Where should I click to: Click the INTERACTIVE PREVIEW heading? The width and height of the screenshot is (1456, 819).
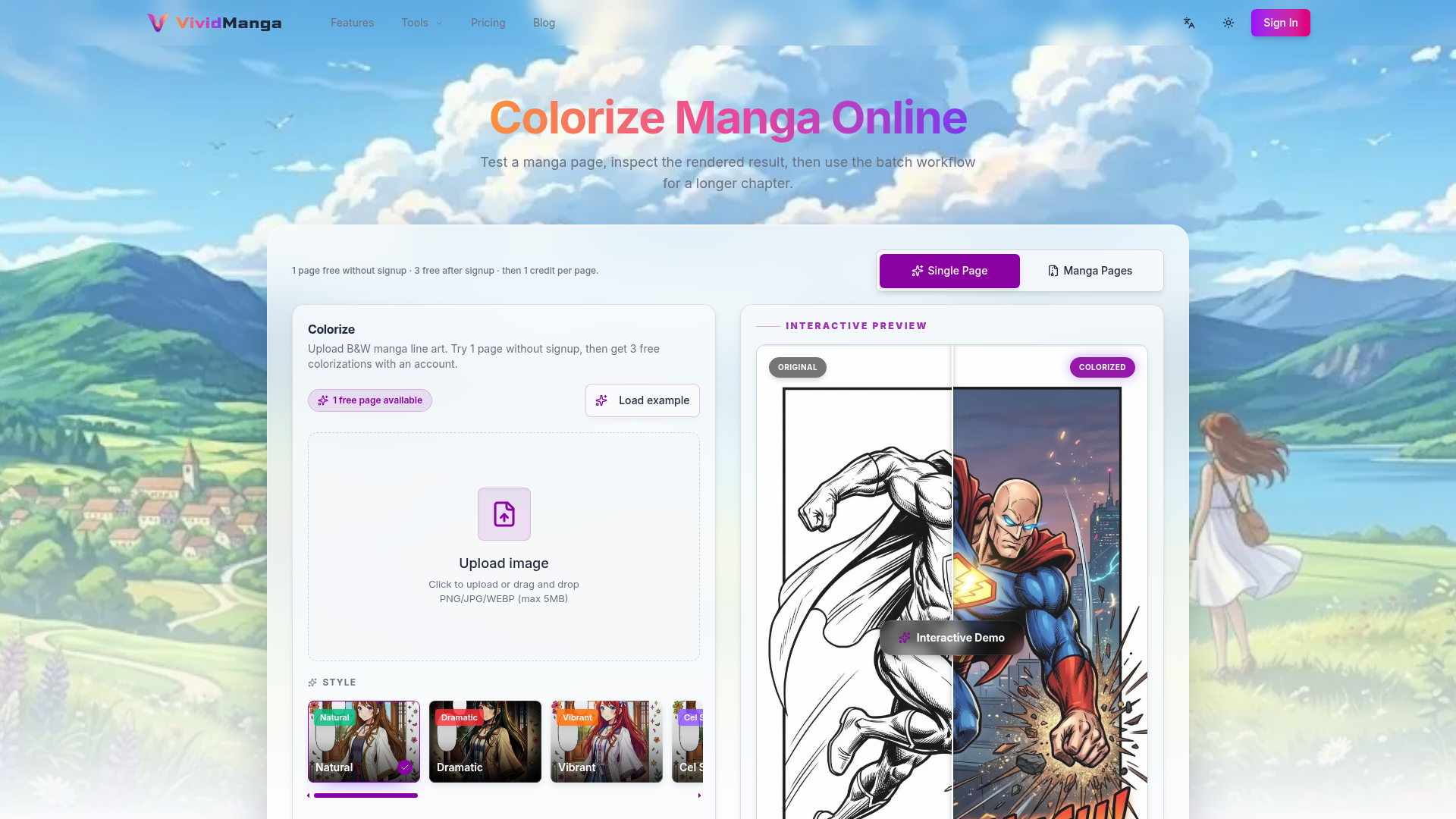click(856, 326)
